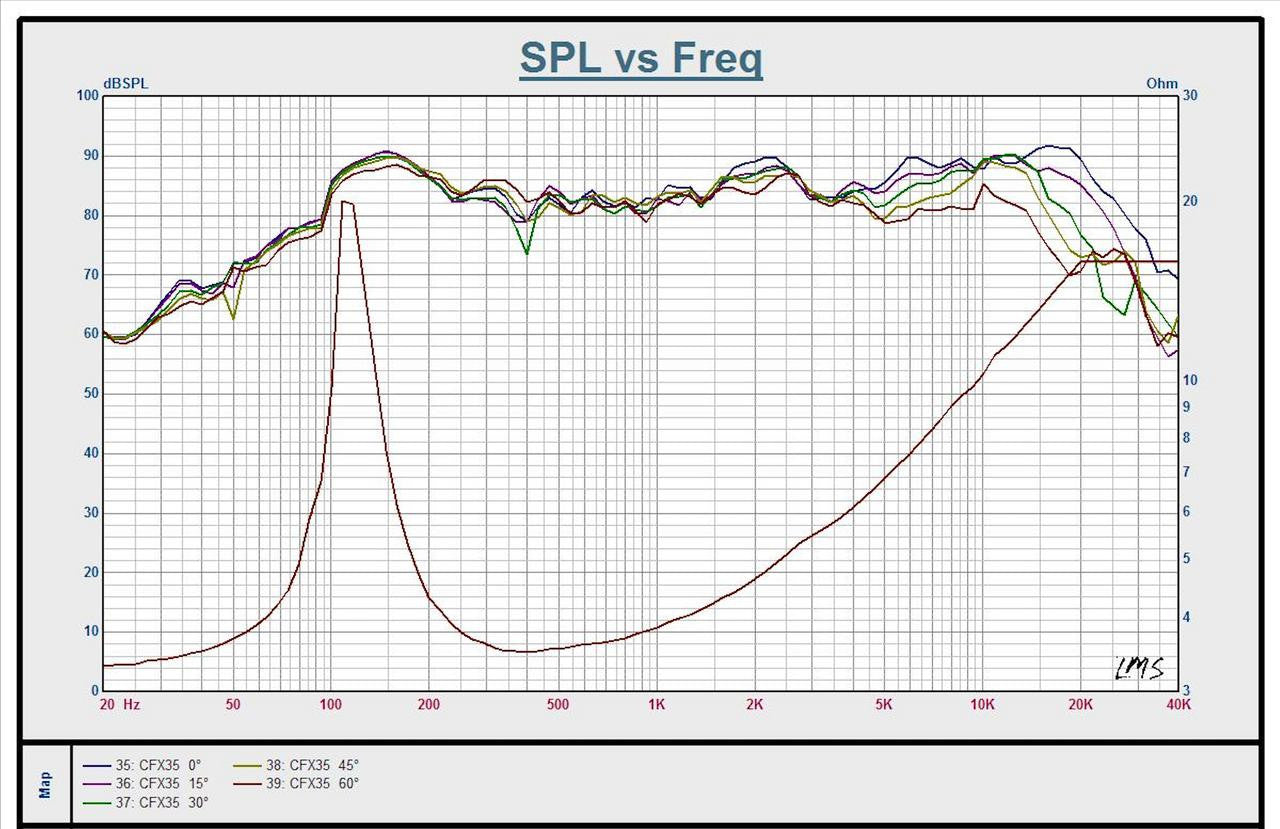Click the 100 value on dBSPL axis

[x=87, y=96]
